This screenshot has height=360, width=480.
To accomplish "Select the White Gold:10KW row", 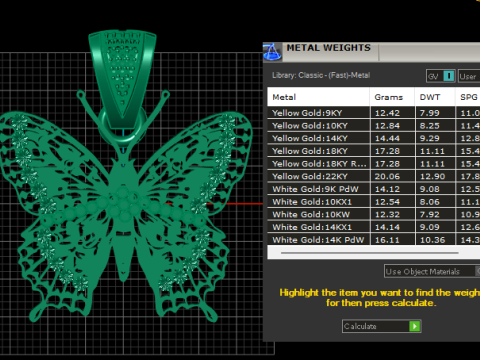I will pos(374,214).
